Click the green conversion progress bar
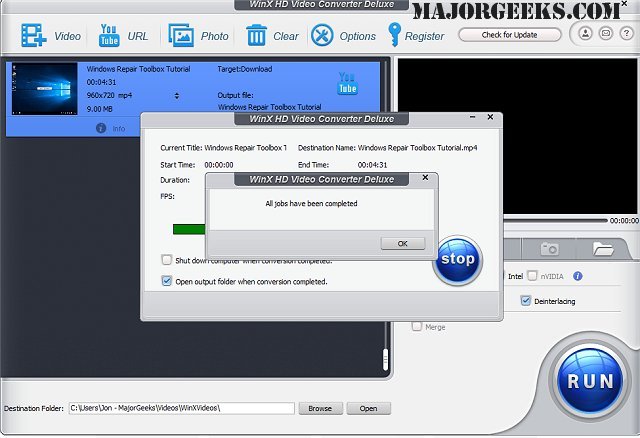 [189, 229]
